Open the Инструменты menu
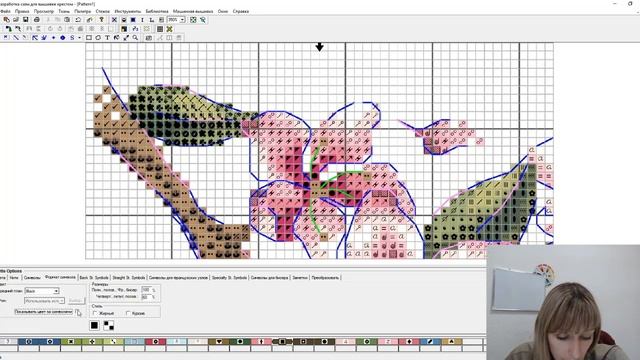This screenshot has height=360, width=640. coord(128,11)
